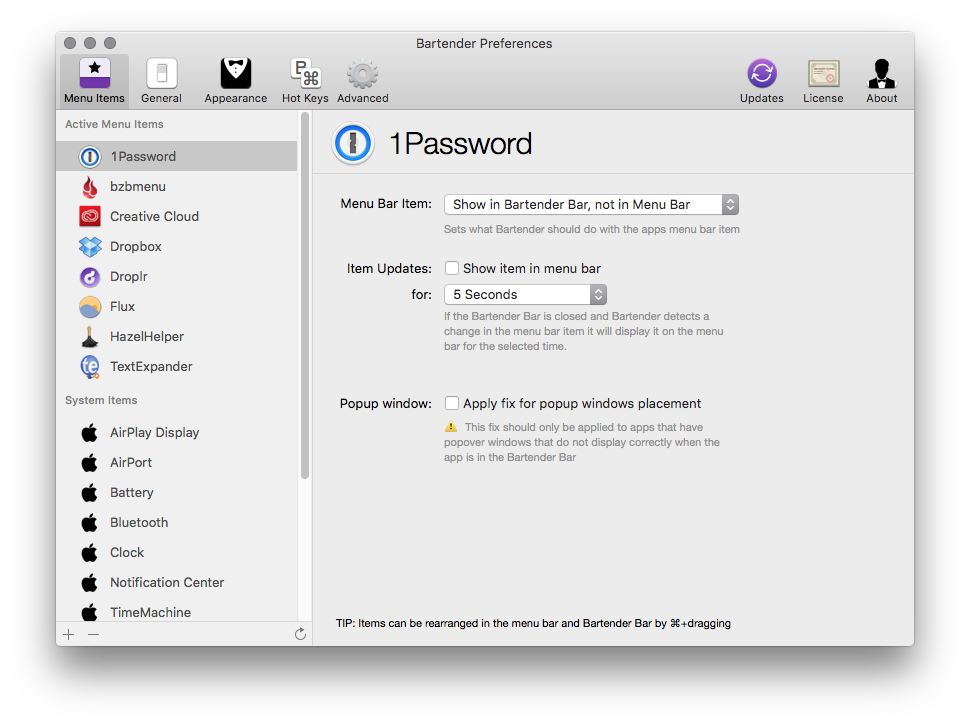Open the Menu Items preferences tab
970x726 pixels.
[x=95, y=81]
